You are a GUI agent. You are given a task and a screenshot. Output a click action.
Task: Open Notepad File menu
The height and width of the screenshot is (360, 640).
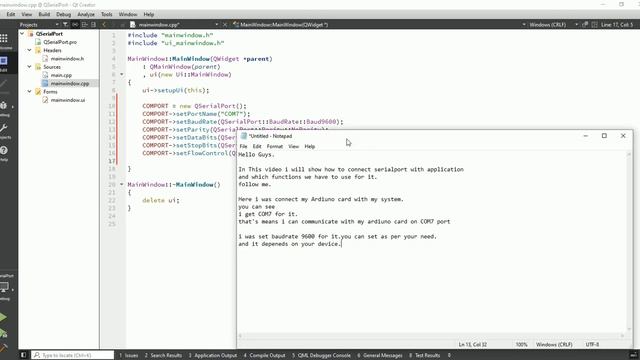tap(243, 146)
